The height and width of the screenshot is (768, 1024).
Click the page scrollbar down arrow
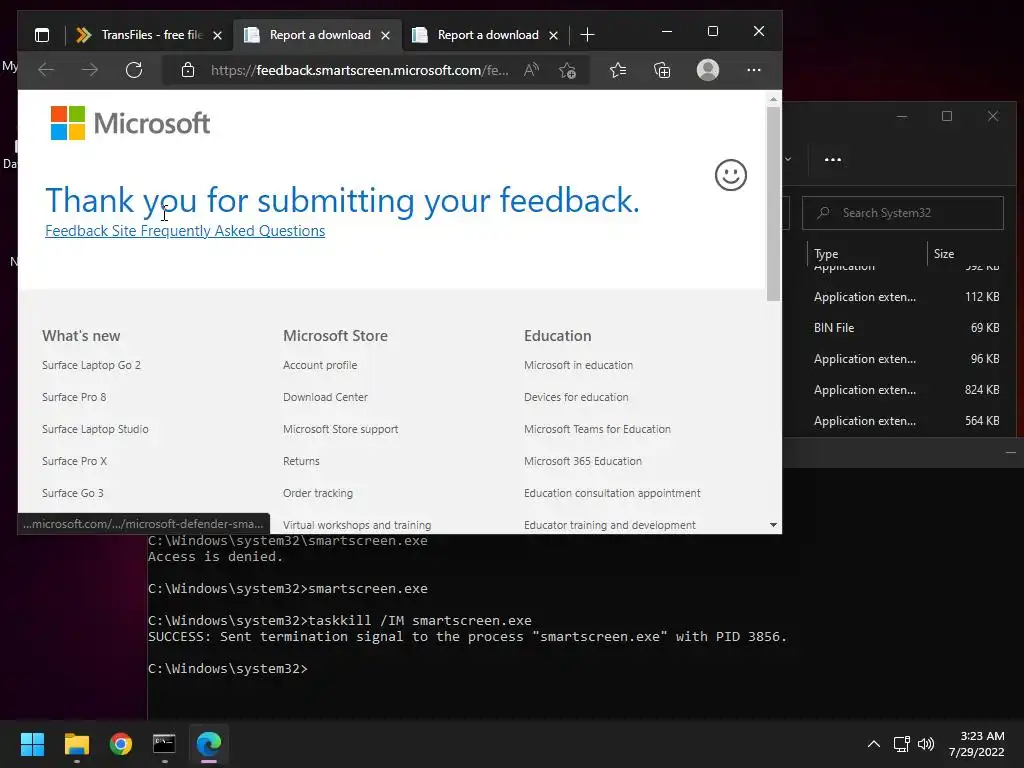773,525
